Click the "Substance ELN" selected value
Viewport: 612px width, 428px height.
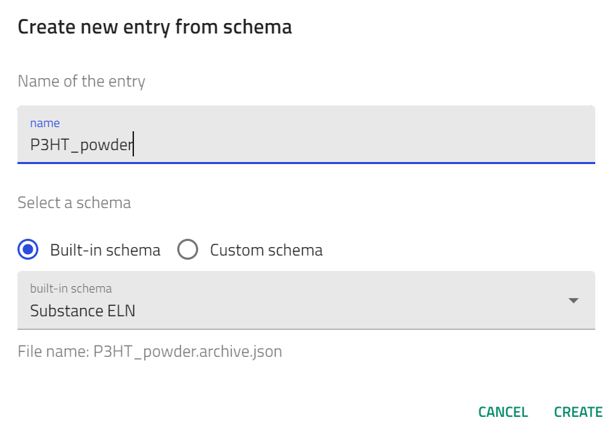[83, 310]
